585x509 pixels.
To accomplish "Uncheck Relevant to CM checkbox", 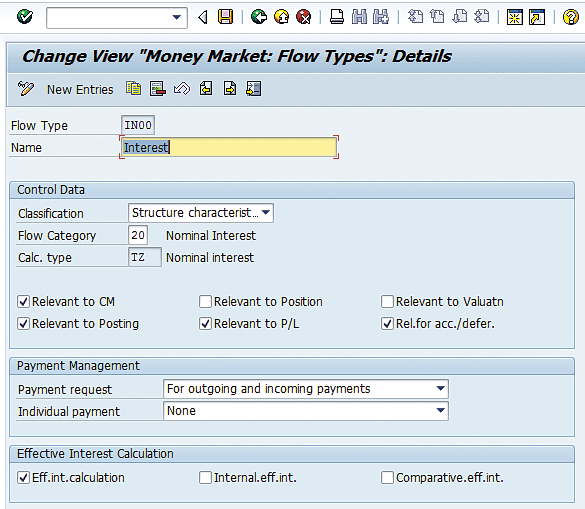I will click(x=24, y=302).
